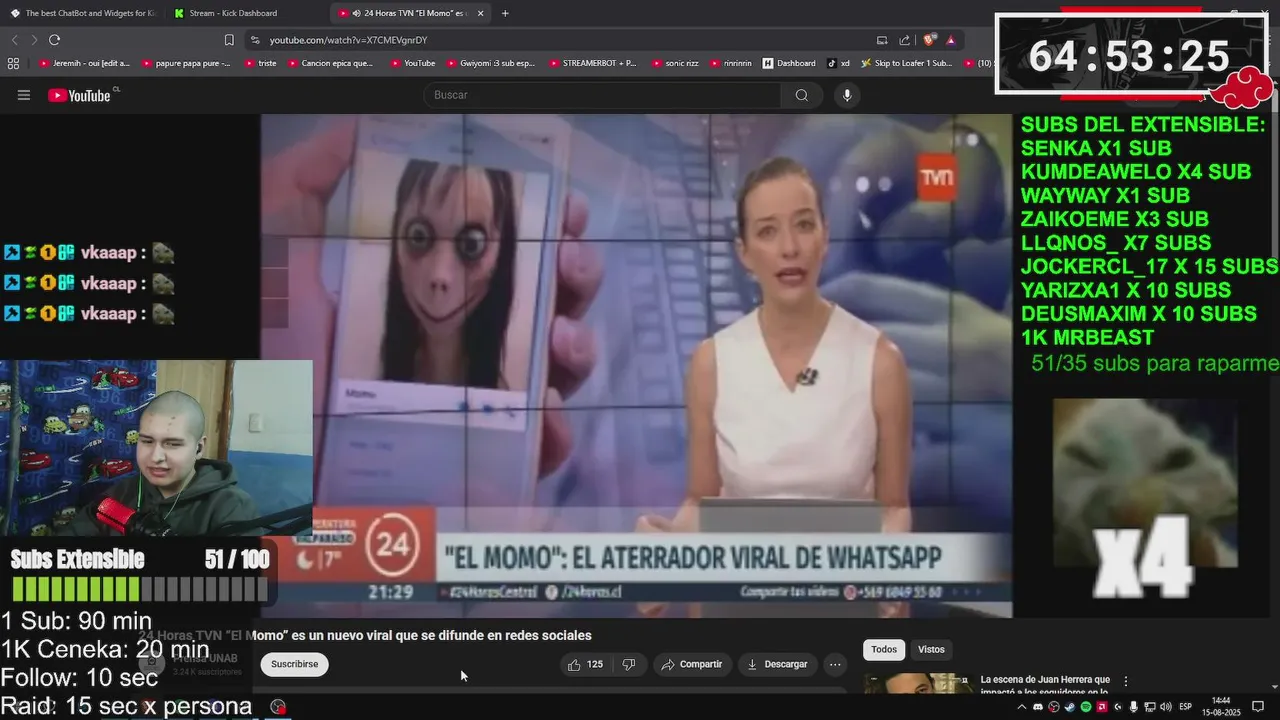Open the Windows notification center icon

1258,707
